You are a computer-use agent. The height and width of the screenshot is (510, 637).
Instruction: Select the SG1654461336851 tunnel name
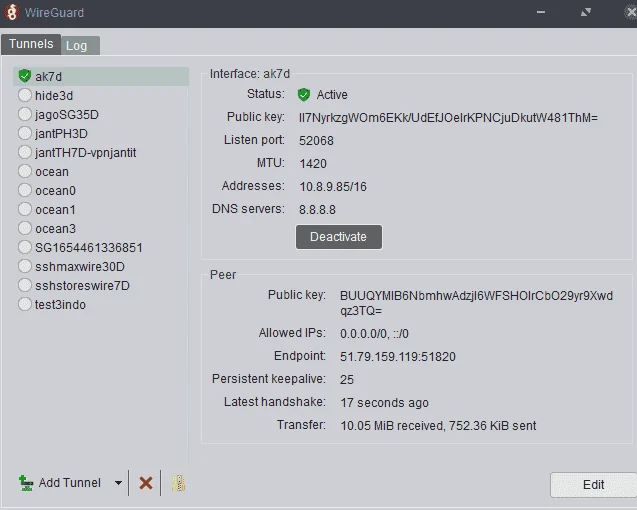pyautogui.click(x=89, y=248)
